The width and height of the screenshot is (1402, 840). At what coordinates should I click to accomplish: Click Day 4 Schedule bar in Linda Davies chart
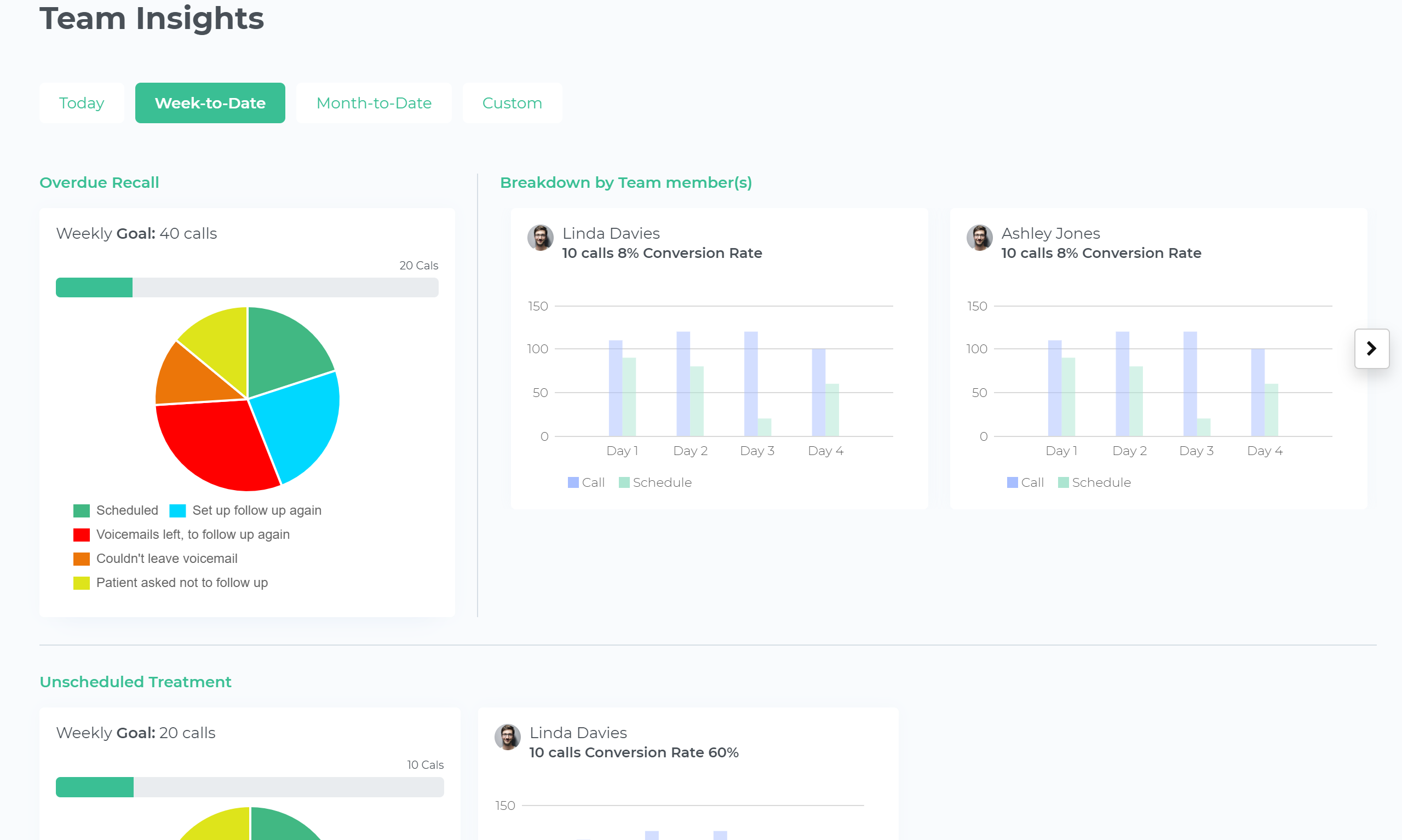point(832,410)
